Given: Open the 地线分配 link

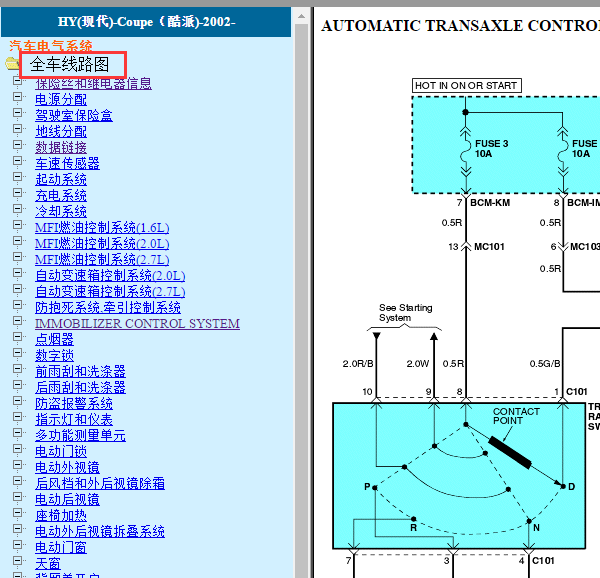Looking at the screenshot, I should [x=61, y=132].
